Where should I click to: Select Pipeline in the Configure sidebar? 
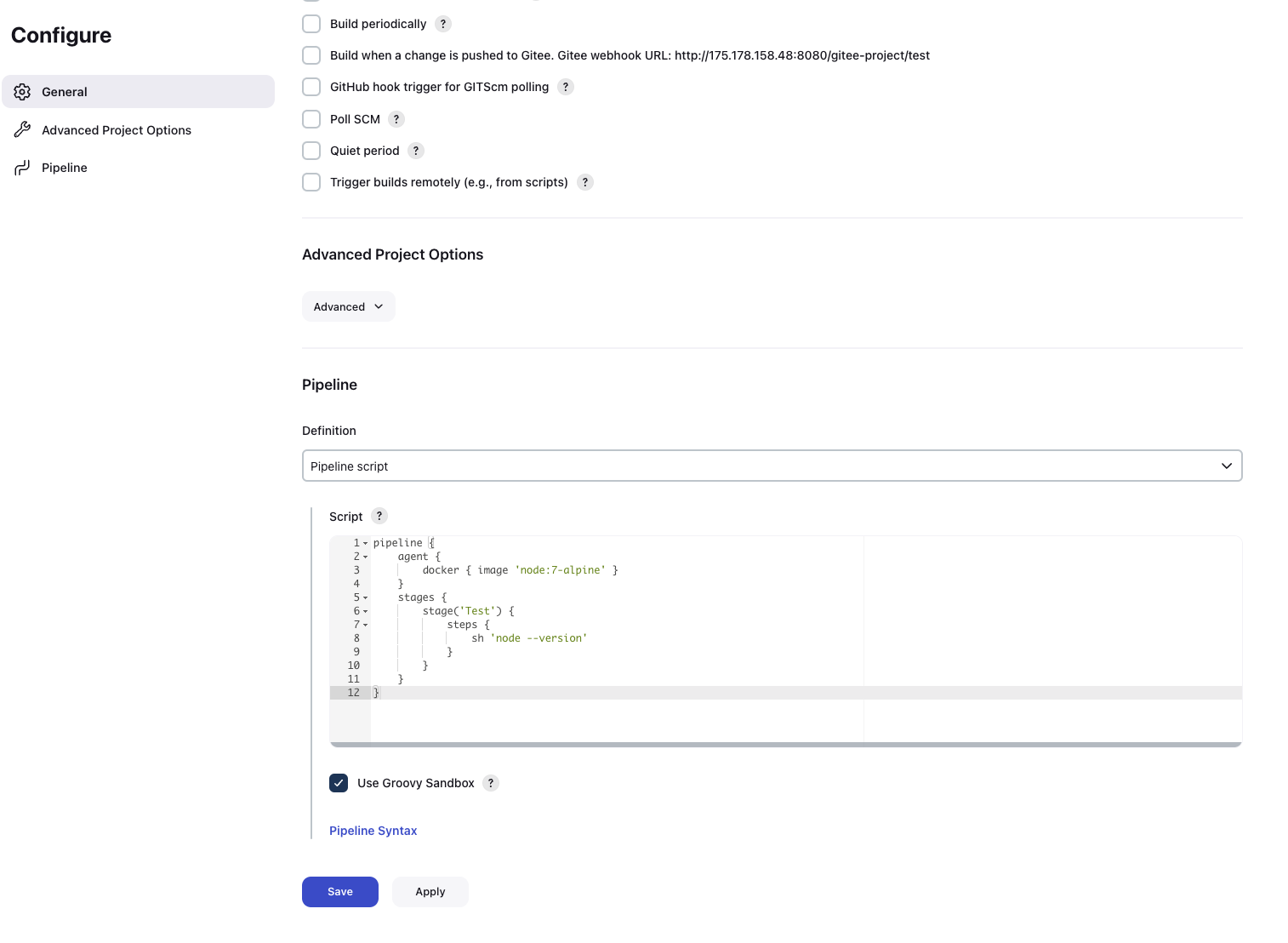click(138, 168)
